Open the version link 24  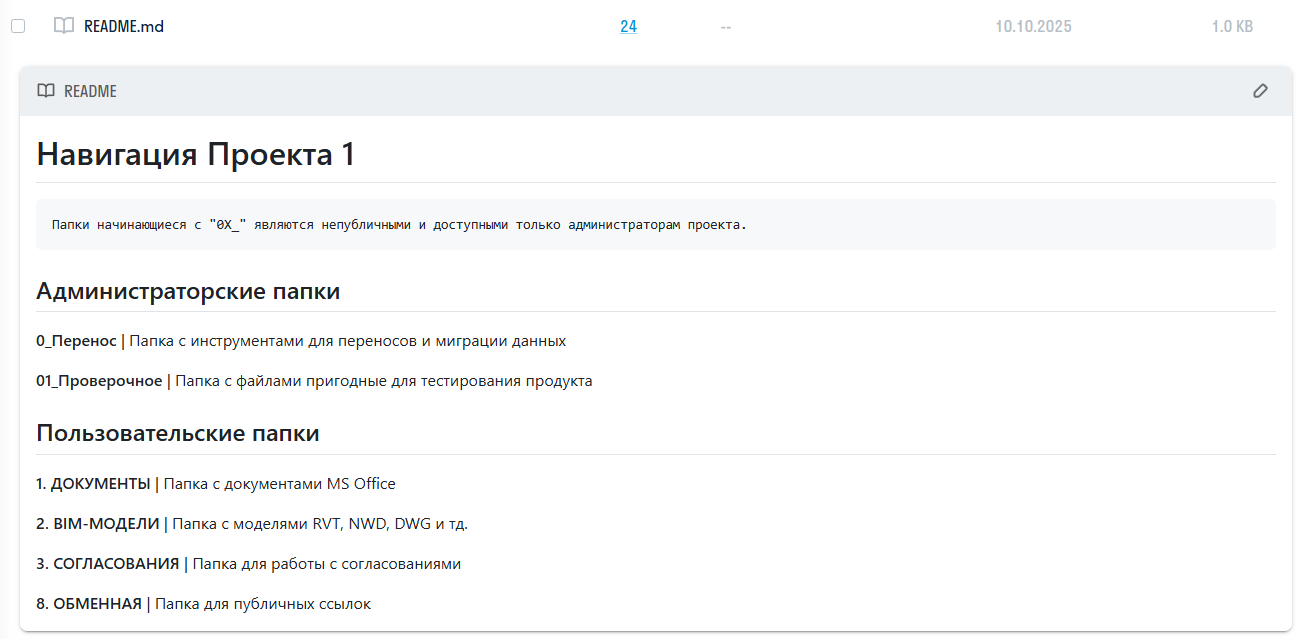628,27
